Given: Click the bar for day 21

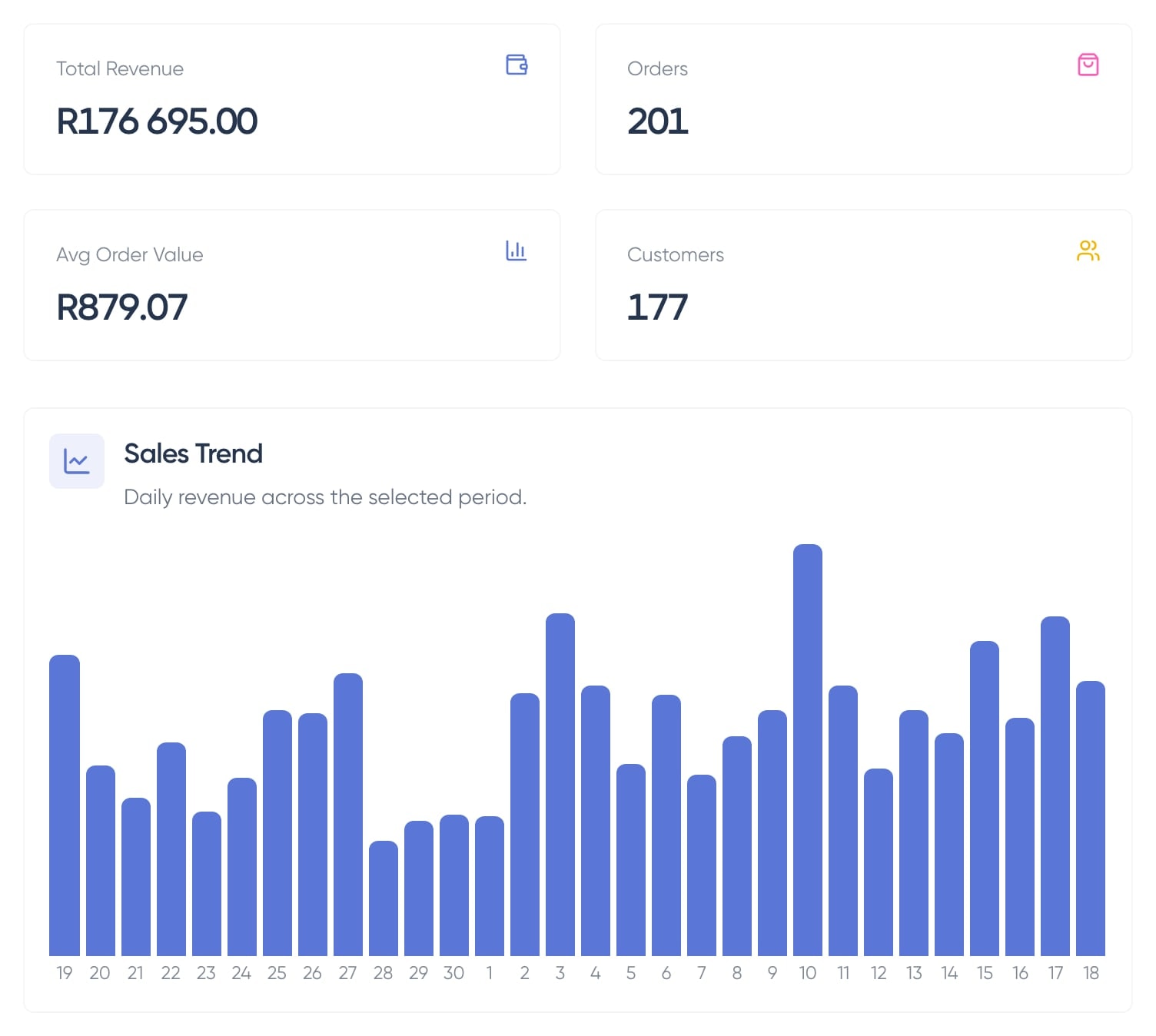Looking at the screenshot, I should point(136,877).
